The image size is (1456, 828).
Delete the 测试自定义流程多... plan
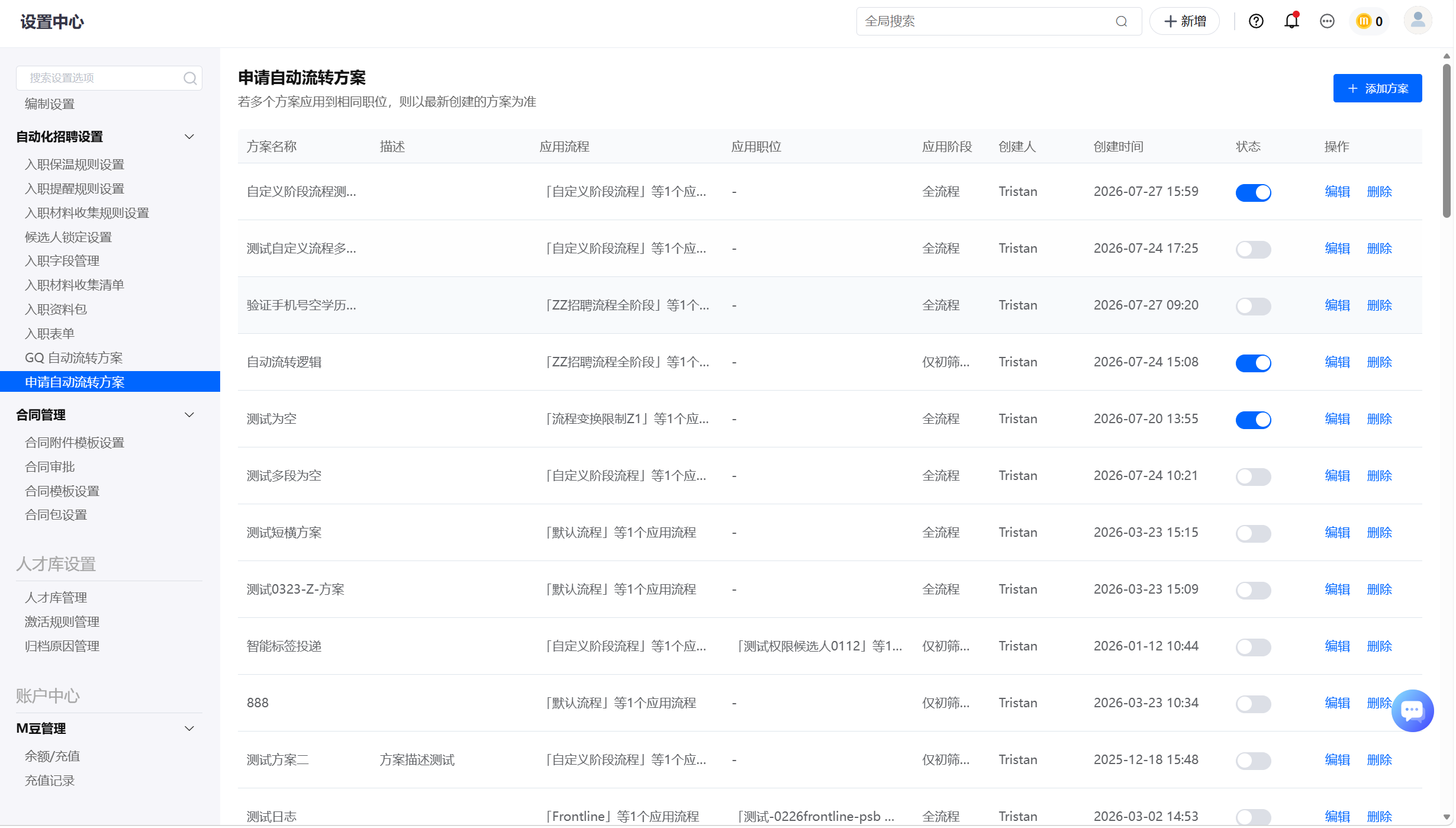tap(1379, 249)
